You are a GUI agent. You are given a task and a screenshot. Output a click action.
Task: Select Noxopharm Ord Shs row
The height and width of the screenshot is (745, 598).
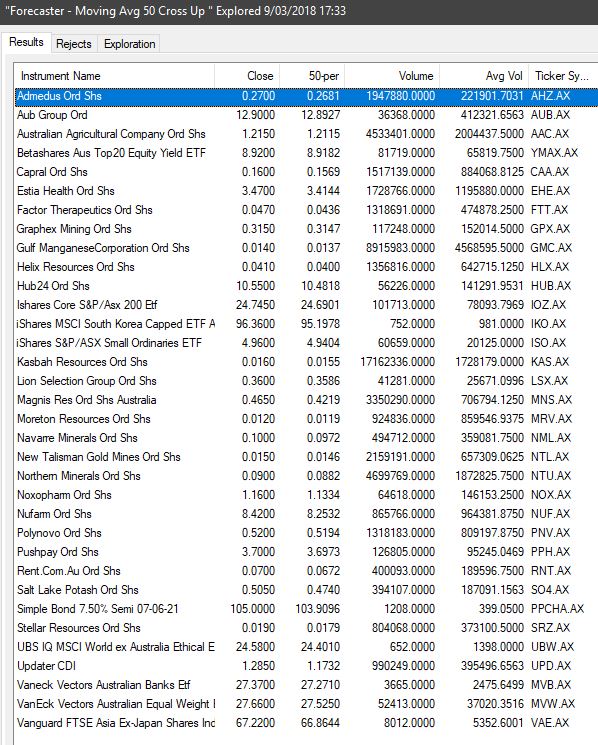coord(306,495)
